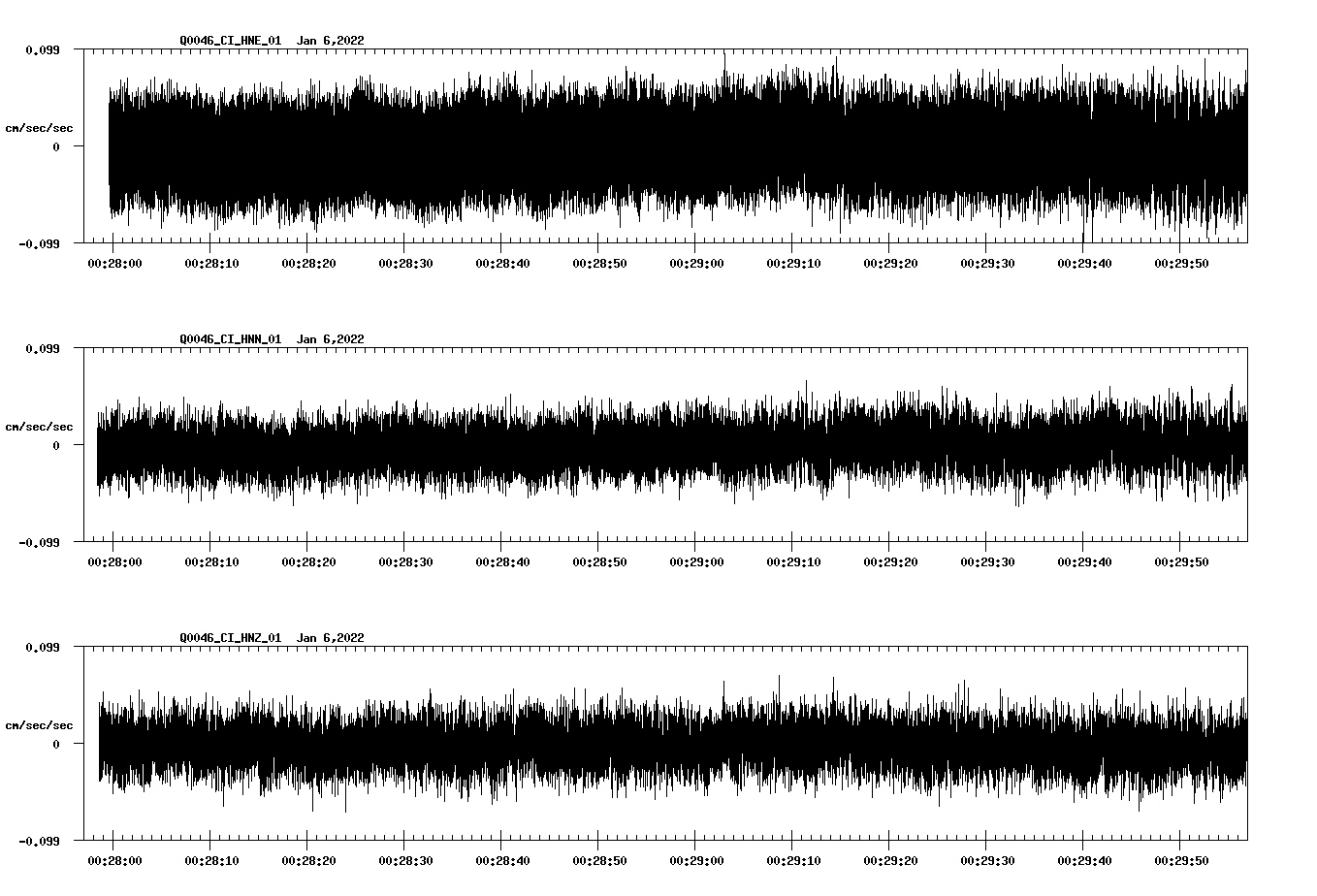The width and height of the screenshot is (1317, 896).
Task: Click 00:28:40 time label on HNZ axis
Action: [502, 861]
